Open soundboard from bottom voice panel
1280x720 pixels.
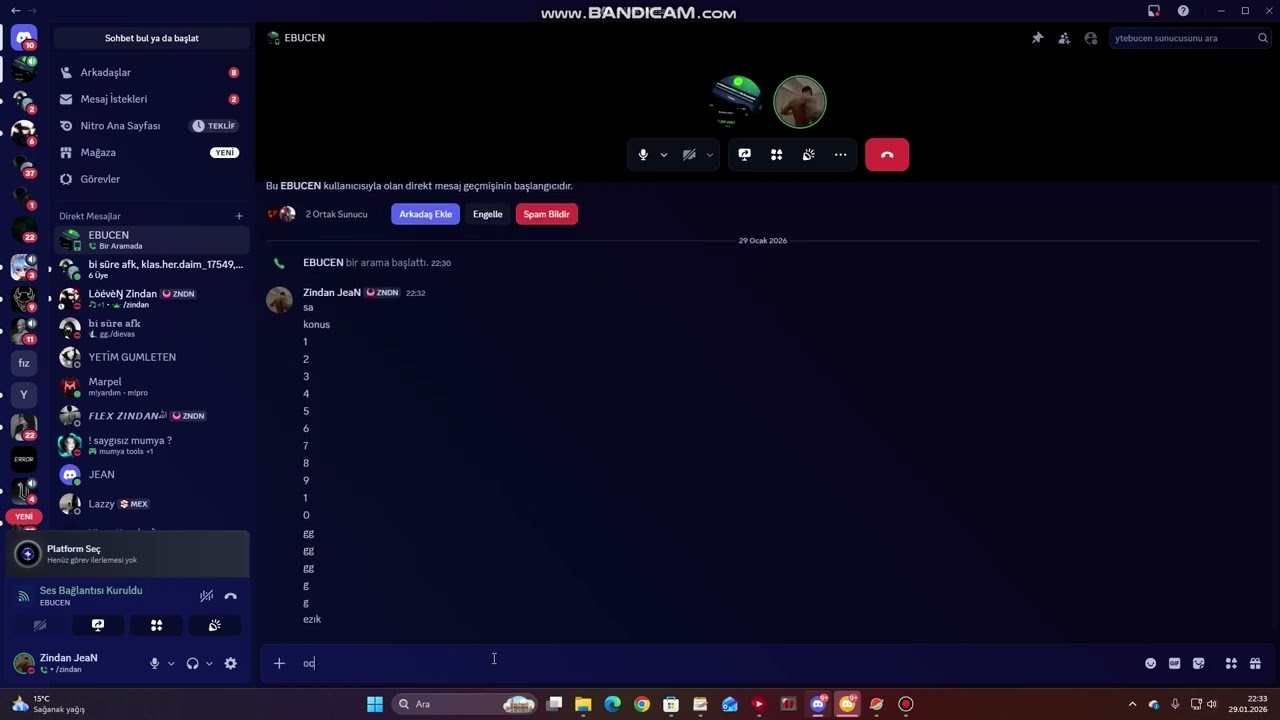214,625
